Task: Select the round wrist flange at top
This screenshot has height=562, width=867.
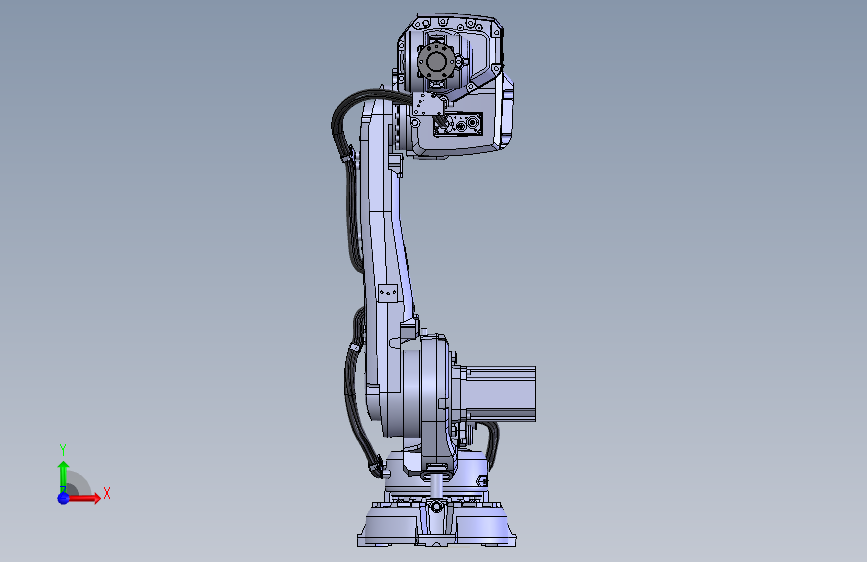Action: pos(436,60)
